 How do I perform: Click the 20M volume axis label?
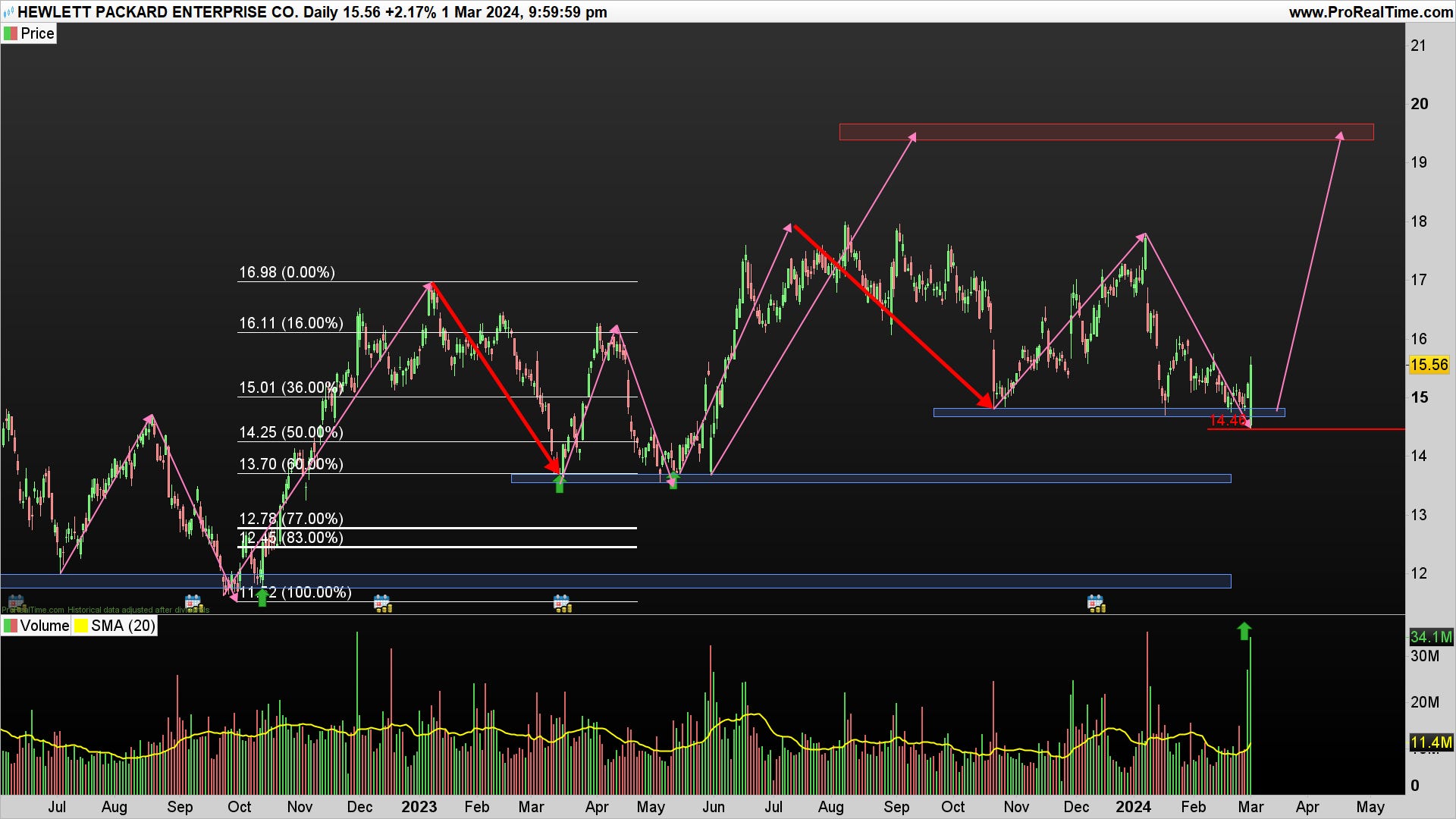tap(1424, 702)
